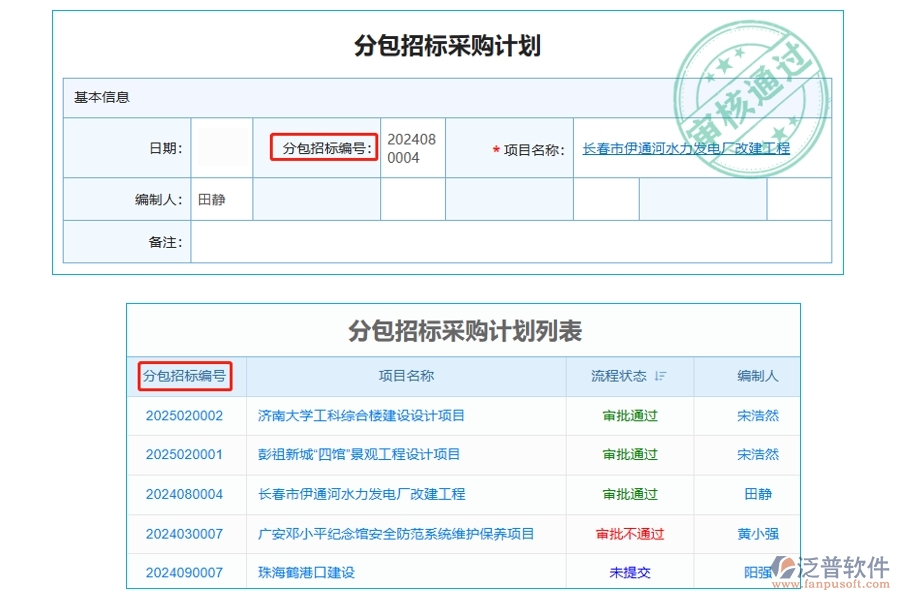Click 审批不通过 status for 2024030007
The height and width of the screenshot is (600, 900).
pyautogui.click(x=629, y=534)
